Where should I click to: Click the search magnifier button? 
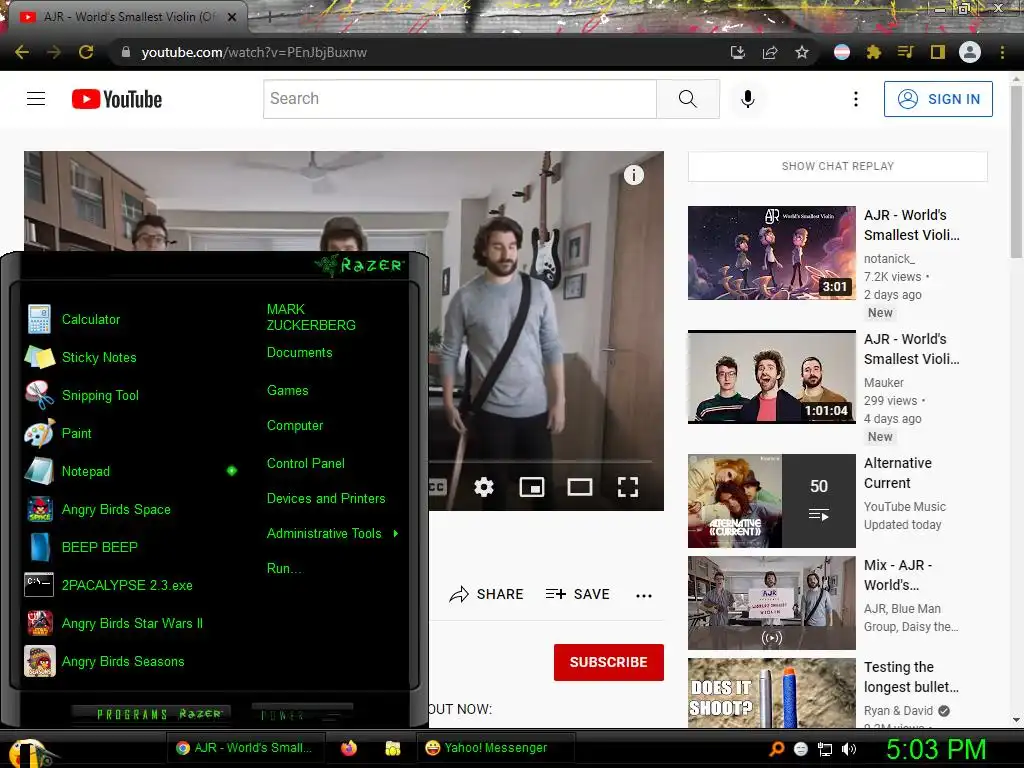tap(688, 99)
